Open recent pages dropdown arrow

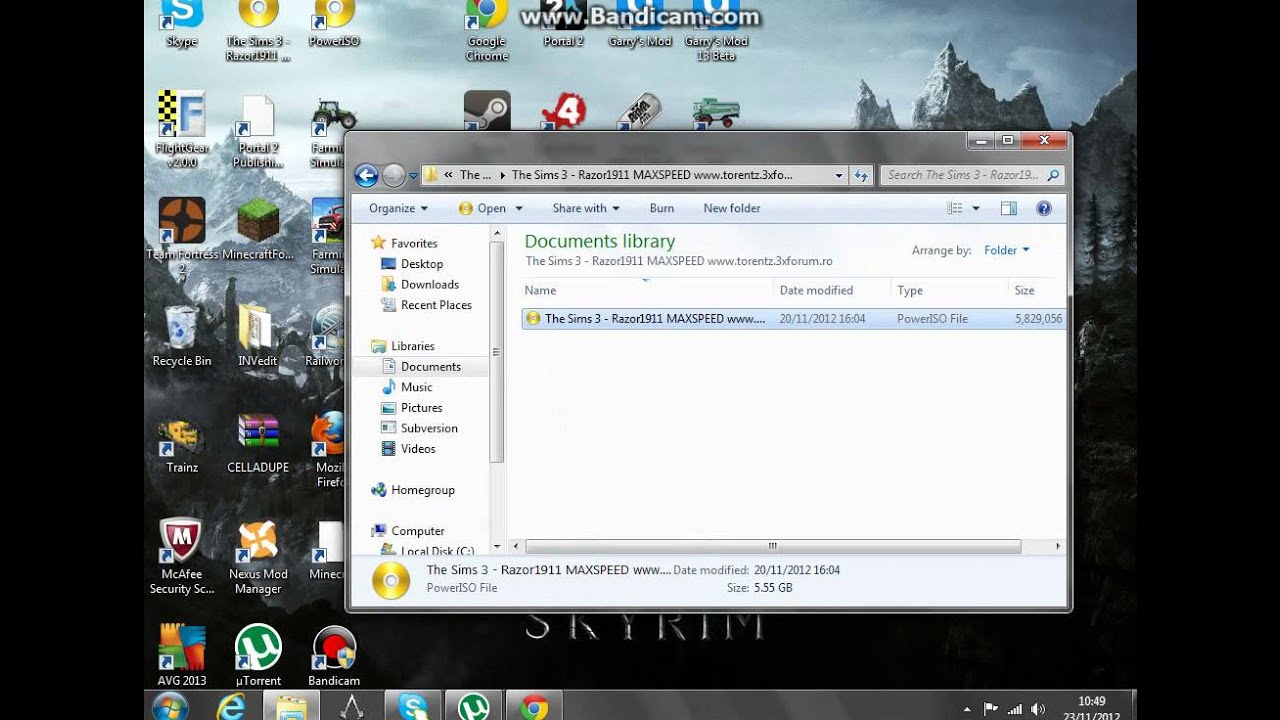tap(413, 177)
